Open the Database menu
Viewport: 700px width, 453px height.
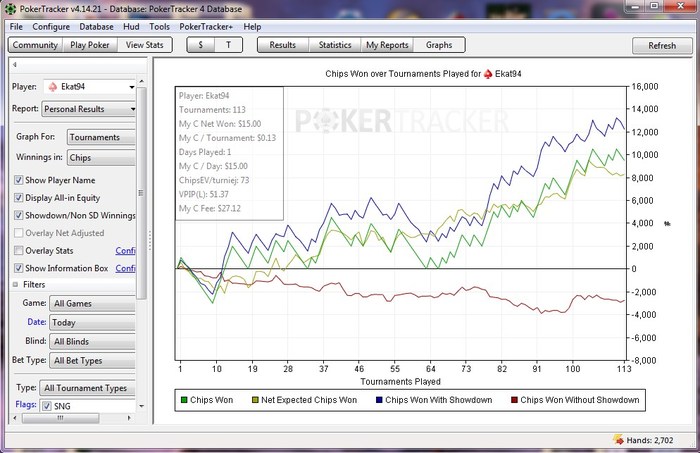(96, 27)
